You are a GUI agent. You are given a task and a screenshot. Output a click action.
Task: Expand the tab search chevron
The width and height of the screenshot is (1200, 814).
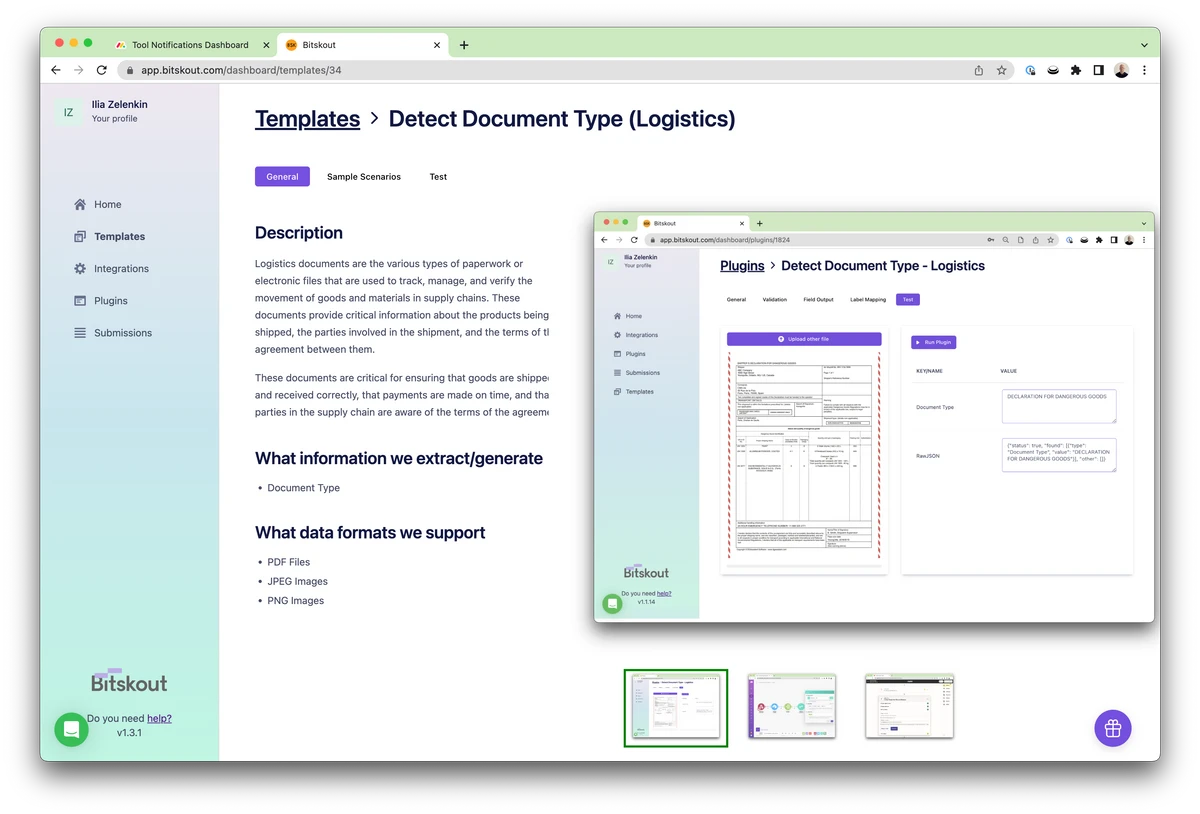(x=1144, y=45)
